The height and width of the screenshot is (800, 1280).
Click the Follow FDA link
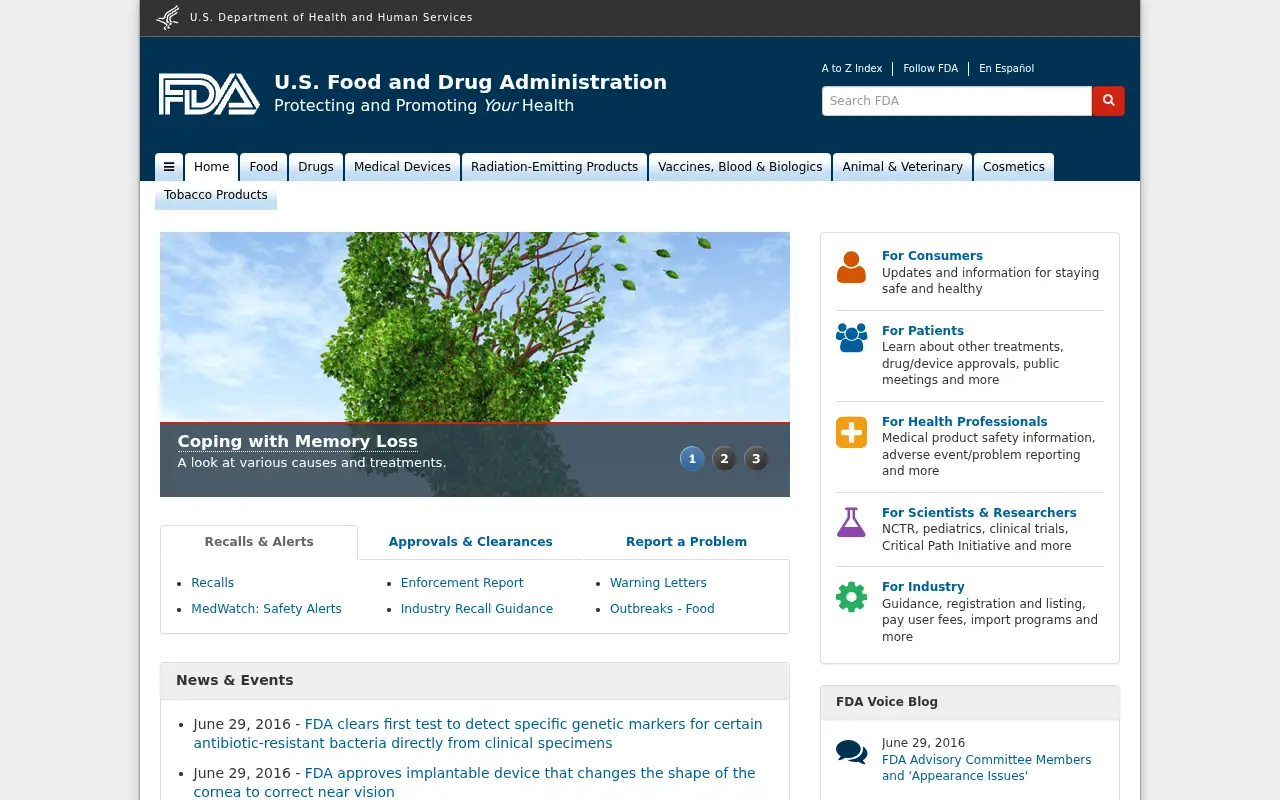coord(930,69)
